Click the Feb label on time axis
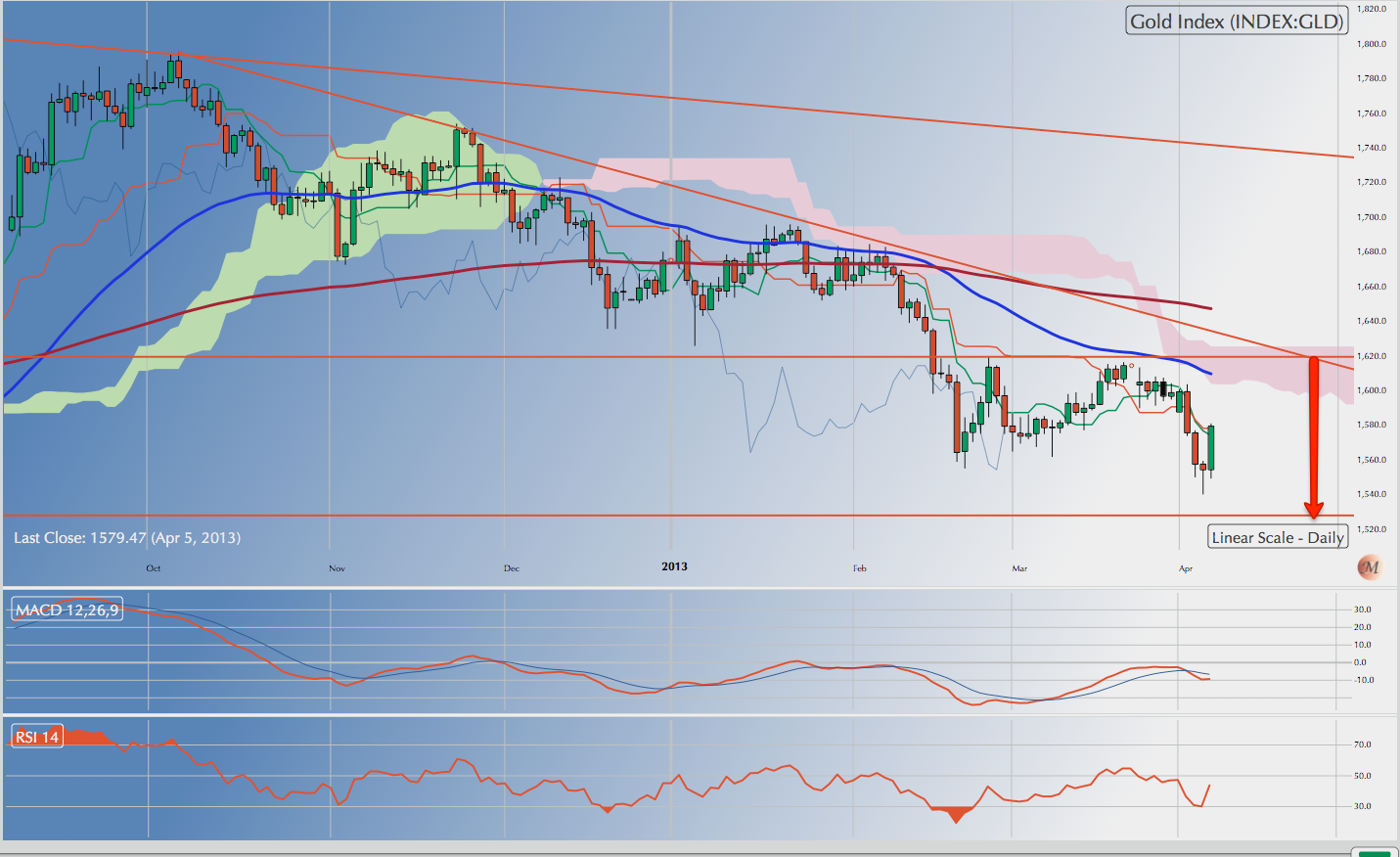Viewport: 1400px width, 857px height. tap(859, 568)
